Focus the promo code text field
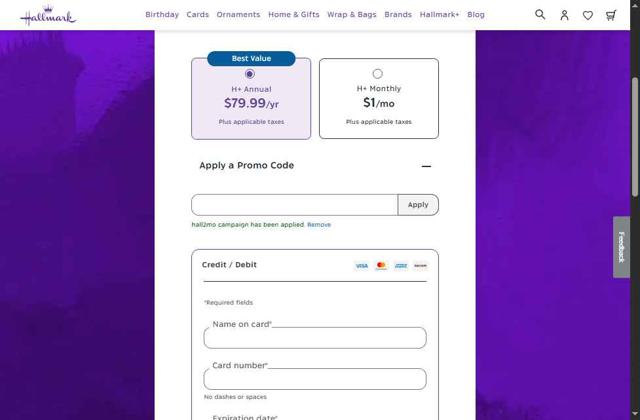The width and height of the screenshot is (640, 420). click(x=294, y=205)
